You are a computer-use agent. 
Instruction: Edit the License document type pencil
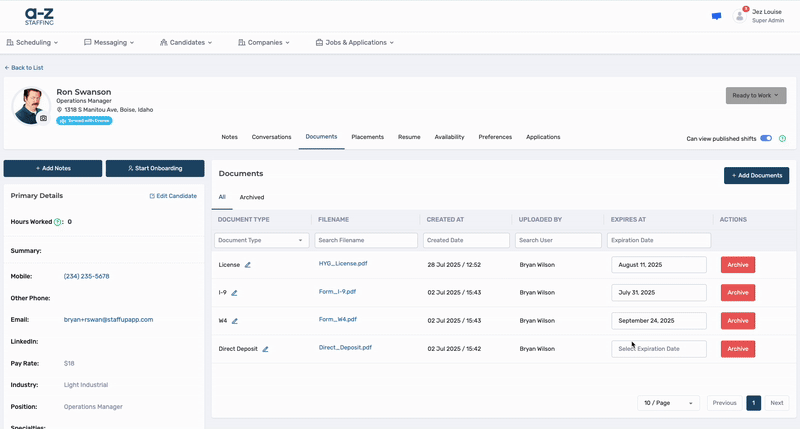point(247,265)
